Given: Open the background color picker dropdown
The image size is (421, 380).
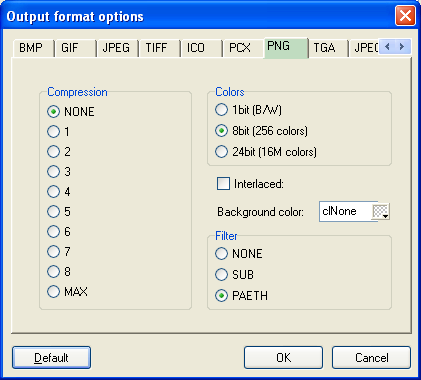Looking at the screenshot, I should point(381,211).
